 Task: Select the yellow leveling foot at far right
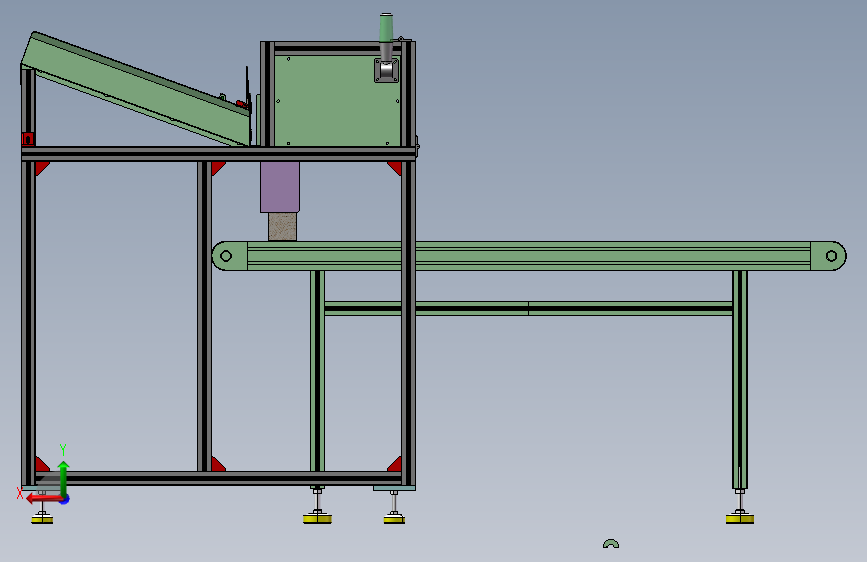point(740,519)
